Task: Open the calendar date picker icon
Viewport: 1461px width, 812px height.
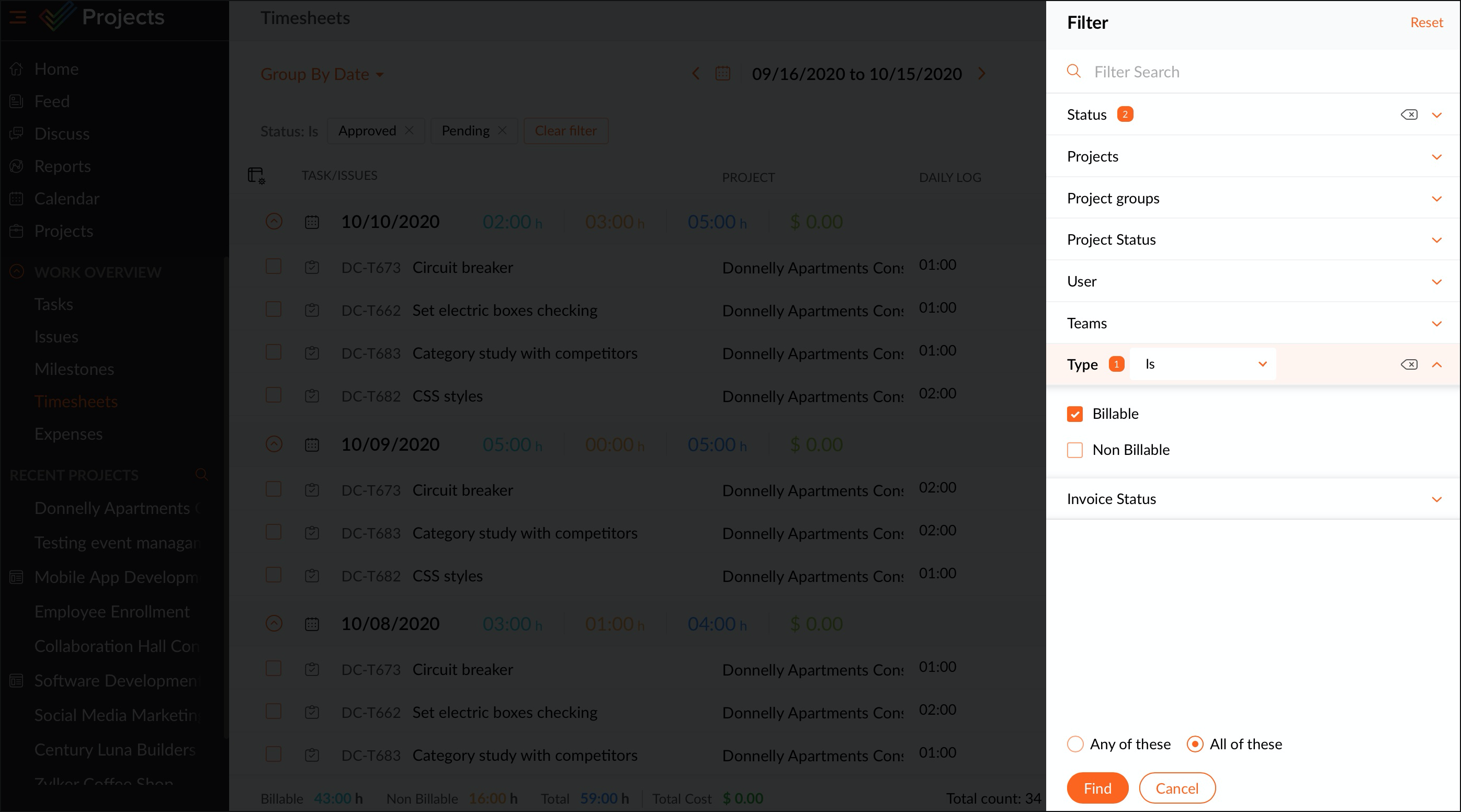Action: pos(722,74)
